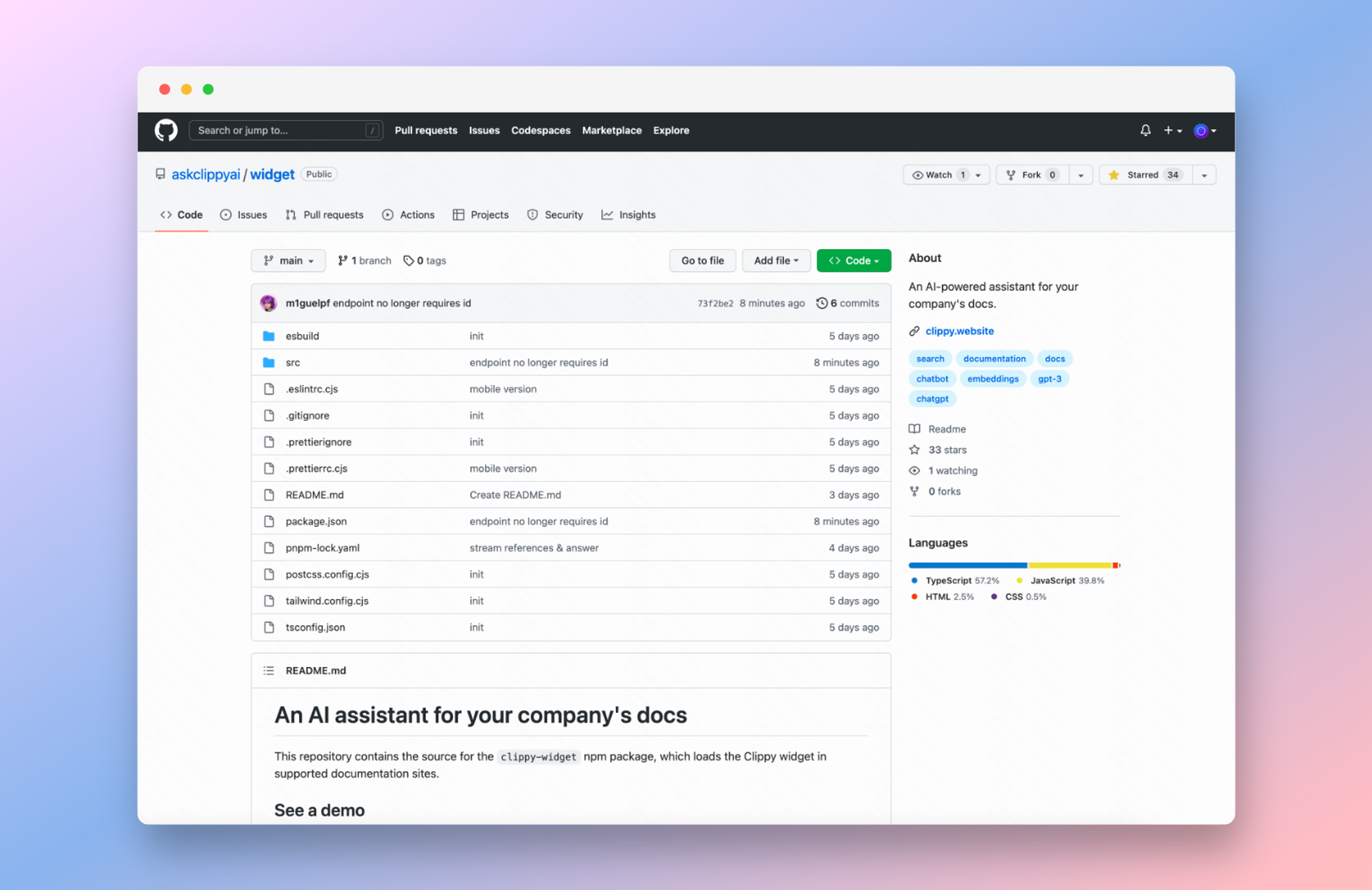This screenshot has height=890, width=1372.
Task: Open the askclippyai owner link
Action: point(206,174)
